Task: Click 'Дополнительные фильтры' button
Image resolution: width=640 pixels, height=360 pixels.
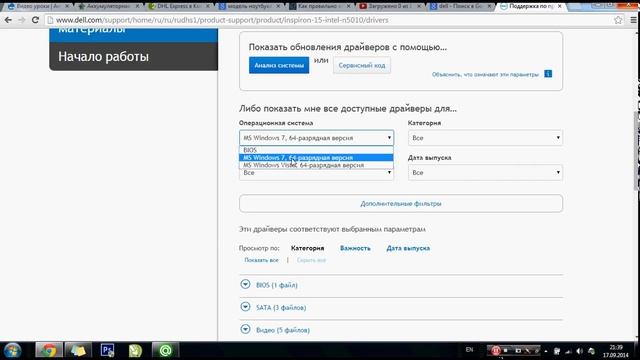Action: click(401, 203)
